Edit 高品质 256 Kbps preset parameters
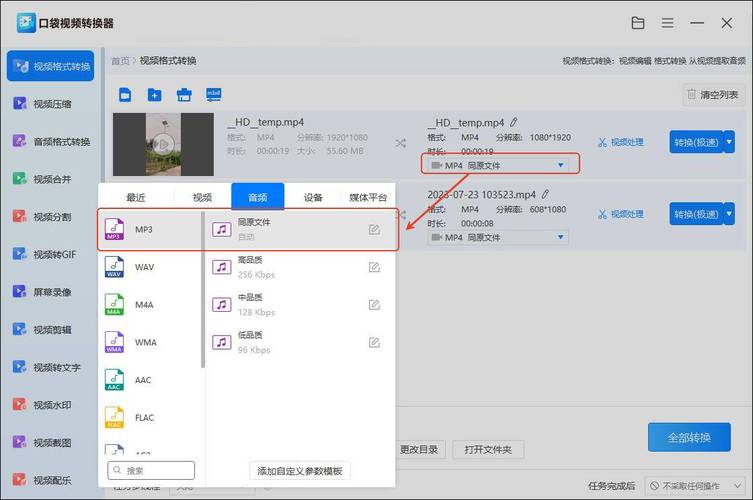Image resolution: width=753 pixels, height=500 pixels. (x=374, y=267)
